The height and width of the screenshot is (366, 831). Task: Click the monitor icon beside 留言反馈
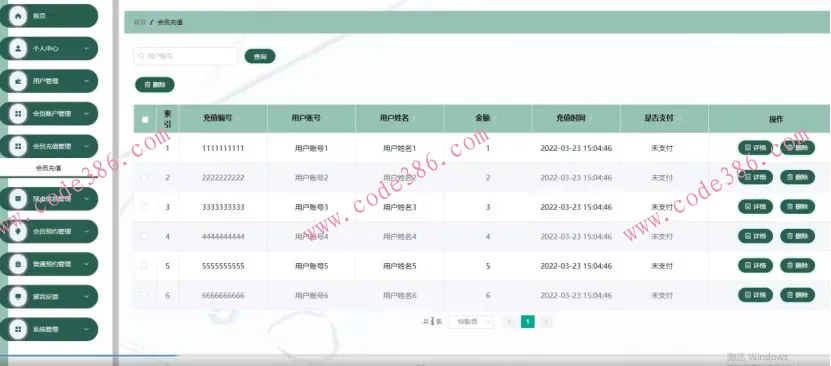pyautogui.click(x=18, y=296)
